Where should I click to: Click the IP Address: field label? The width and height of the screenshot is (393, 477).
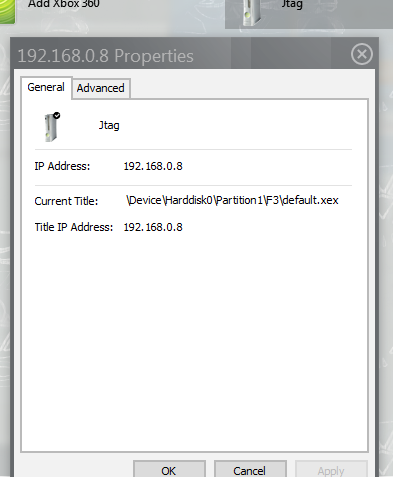coord(62,166)
